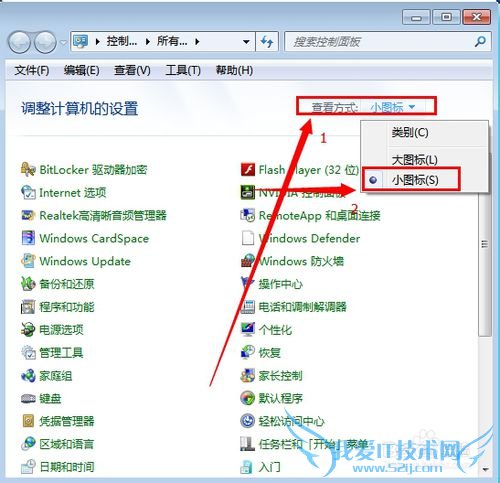Minimize the control panel window
This screenshot has width=500, height=483.
click(x=416, y=17)
